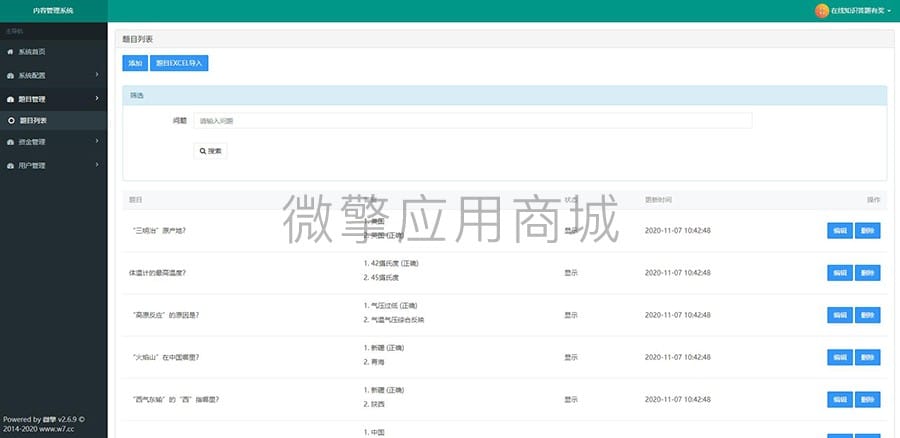Viewport: 900px width, 438px height.
Task: Delete the “三明治”原产地 question
Action: point(867,231)
